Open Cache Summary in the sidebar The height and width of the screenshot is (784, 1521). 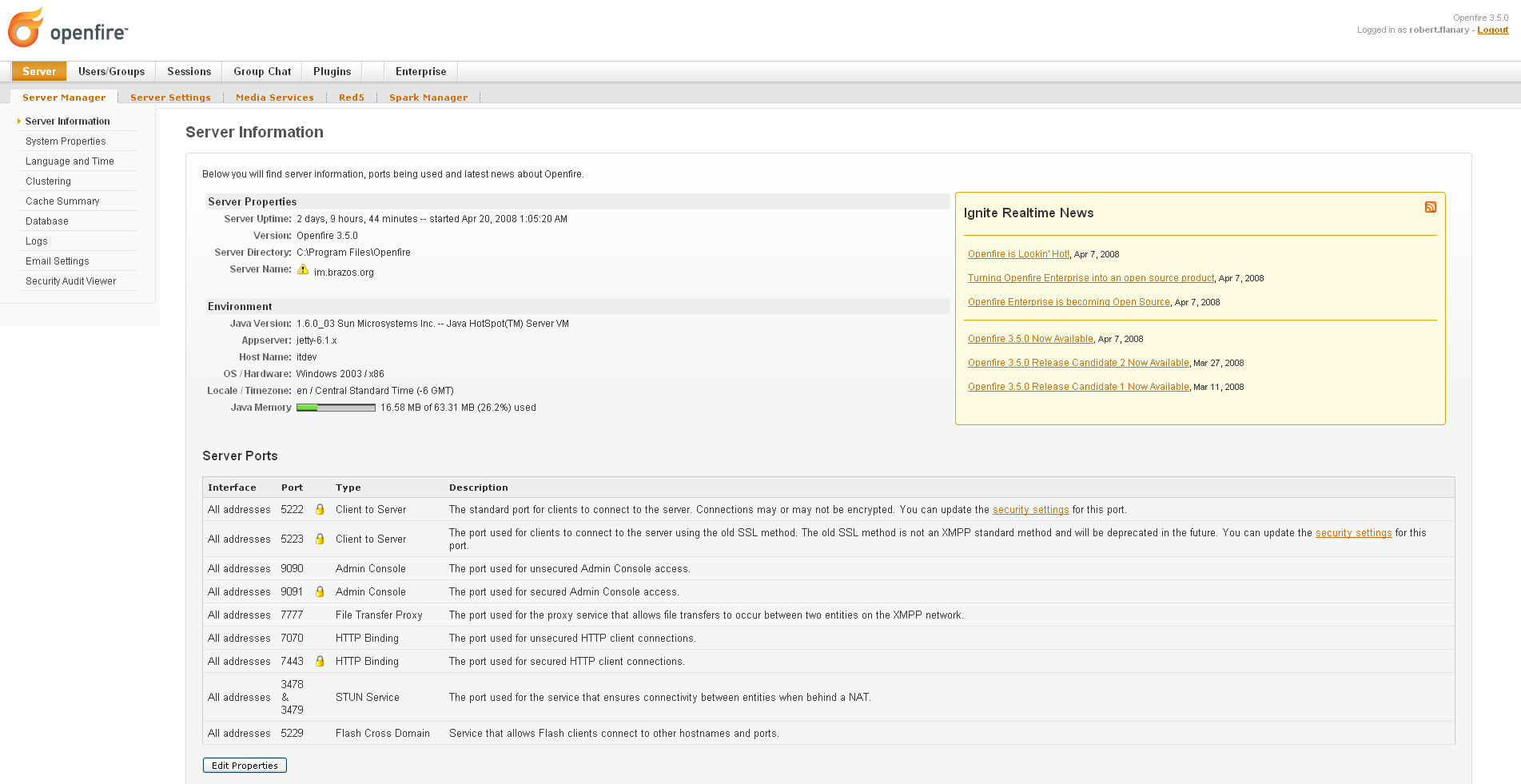(x=62, y=201)
